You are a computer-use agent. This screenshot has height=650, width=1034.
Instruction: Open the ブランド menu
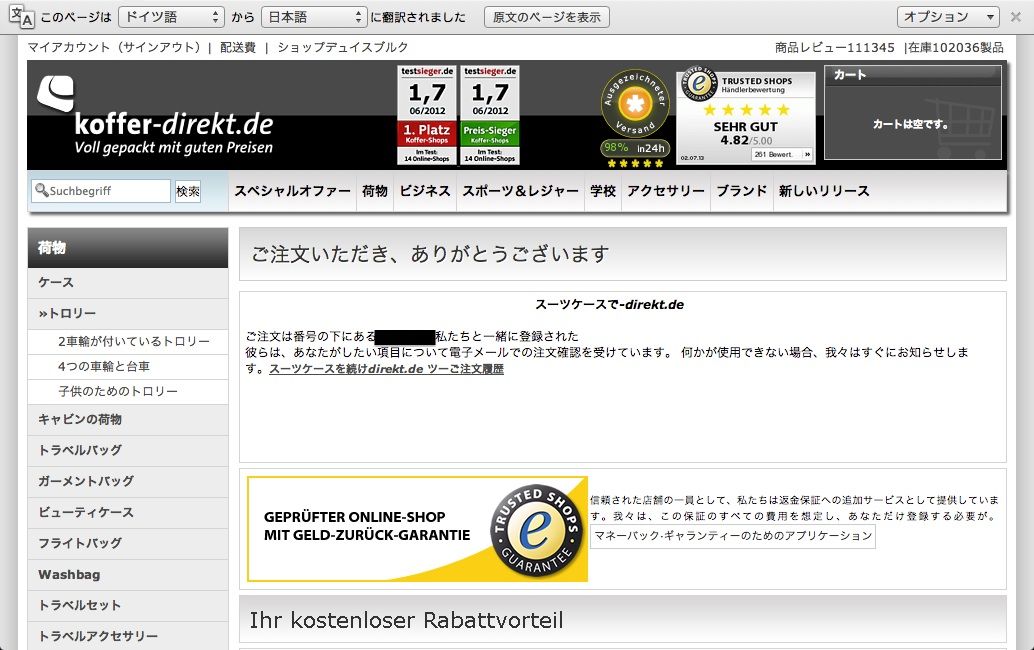(741, 191)
